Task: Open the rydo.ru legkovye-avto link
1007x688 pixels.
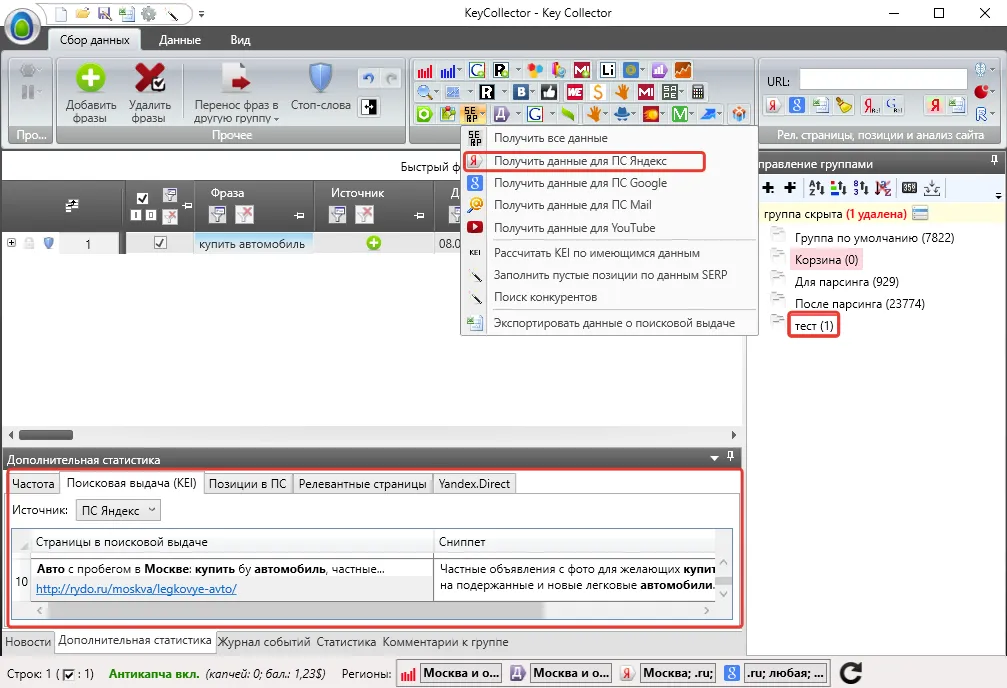Action: click(x=136, y=588)
